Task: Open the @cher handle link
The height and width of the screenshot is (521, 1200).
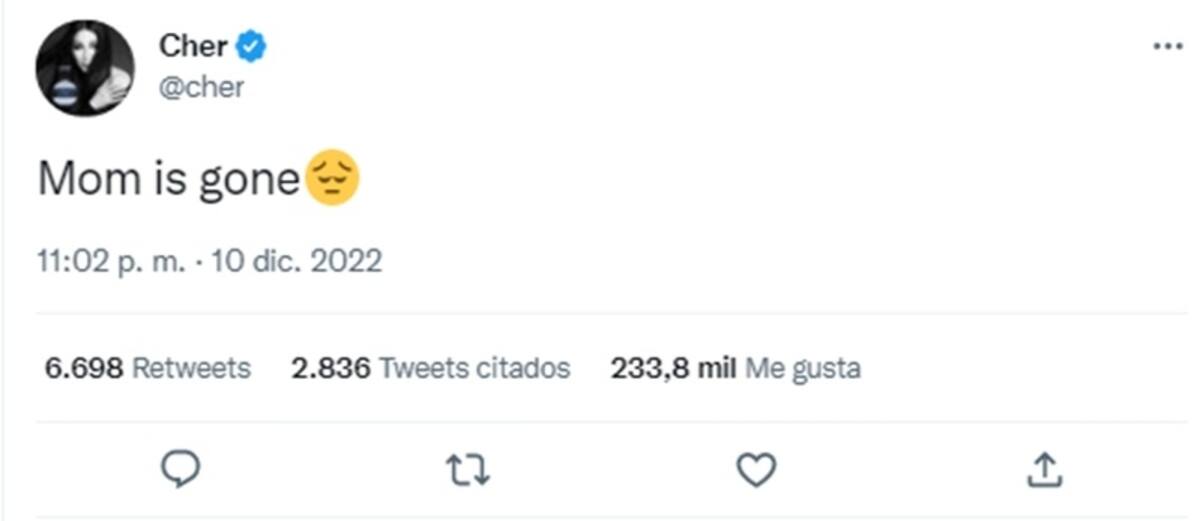Action: click(x=200, y=87)
